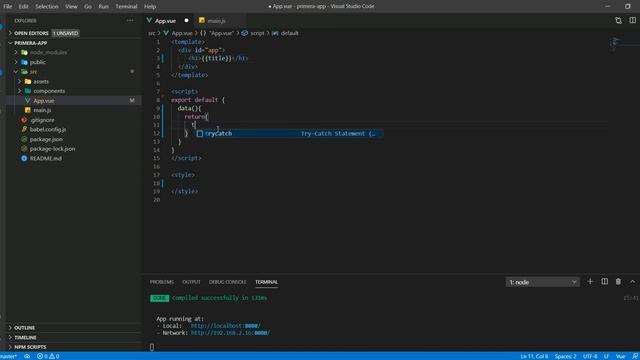Expand the NPM Scripts section

point(30,347)
